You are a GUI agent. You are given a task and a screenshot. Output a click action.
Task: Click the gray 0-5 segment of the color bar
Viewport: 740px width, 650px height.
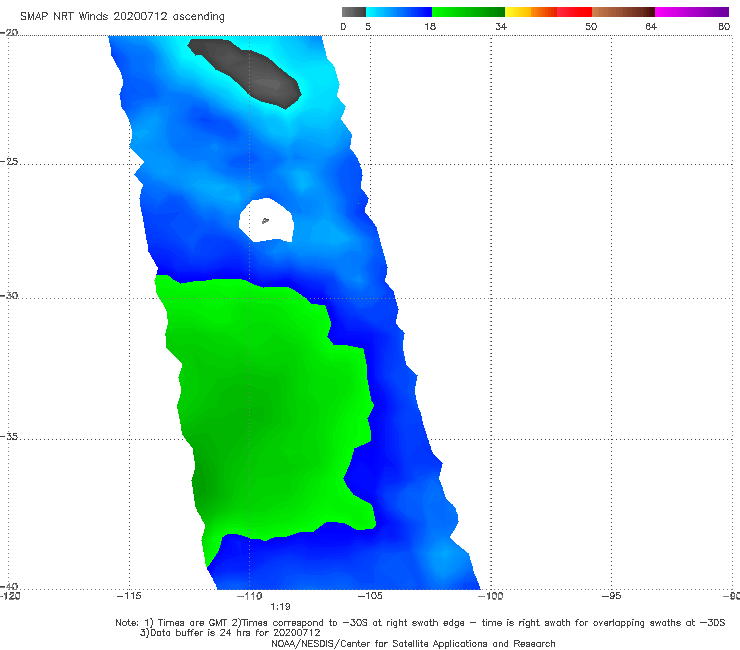click(x=354, y=12)
